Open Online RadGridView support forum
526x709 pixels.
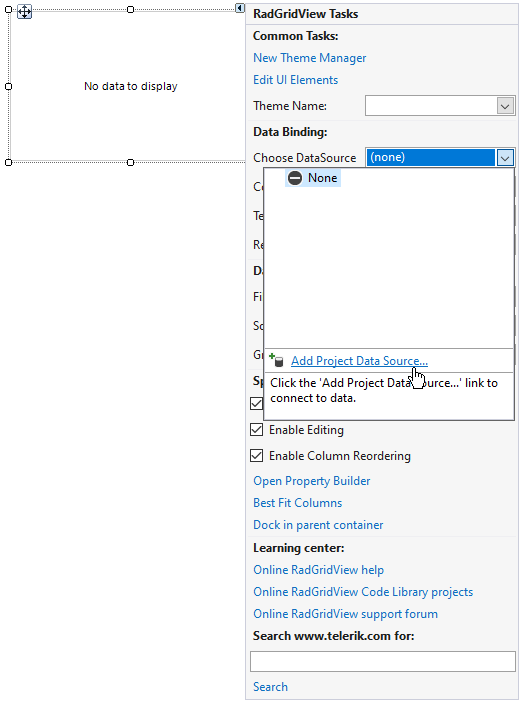tap(345, 614)
